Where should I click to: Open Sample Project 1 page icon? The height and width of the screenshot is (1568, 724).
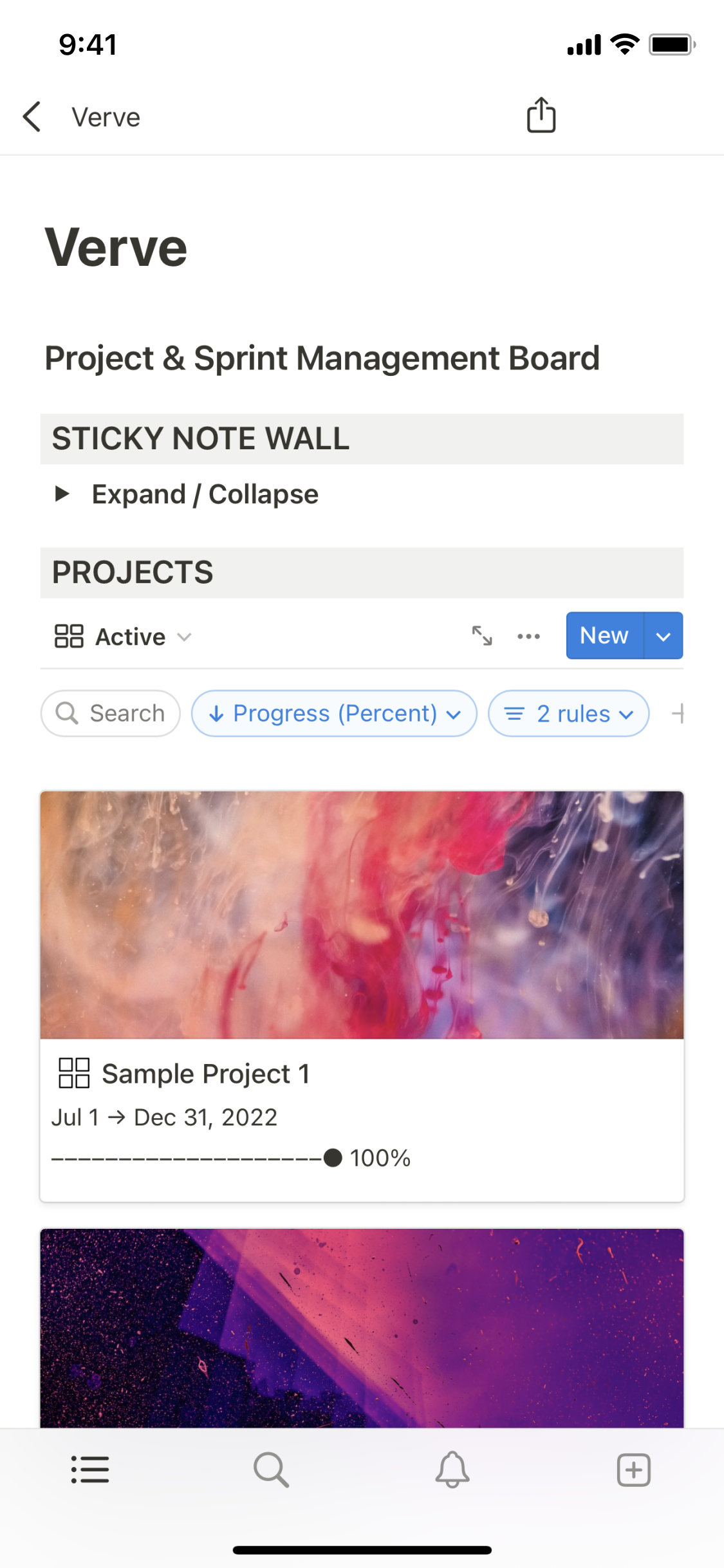tap(74, 1073)
